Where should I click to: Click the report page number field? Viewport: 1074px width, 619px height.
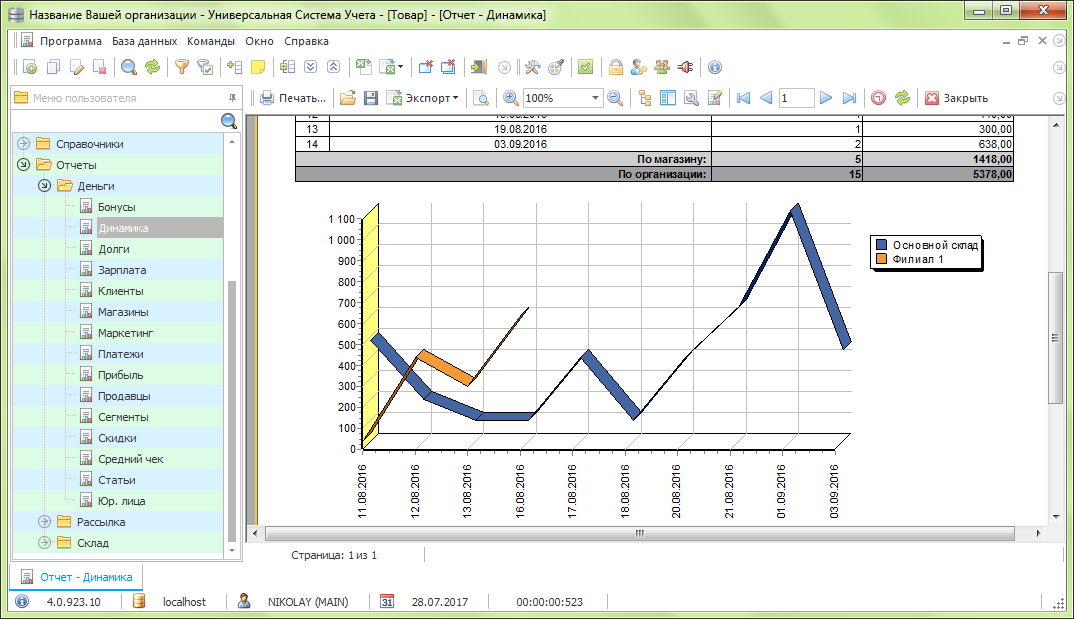[796, 98]
